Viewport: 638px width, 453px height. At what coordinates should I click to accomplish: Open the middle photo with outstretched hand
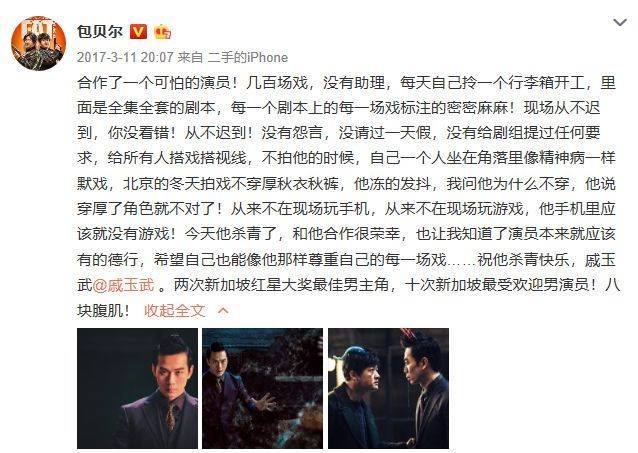[262, 388]
